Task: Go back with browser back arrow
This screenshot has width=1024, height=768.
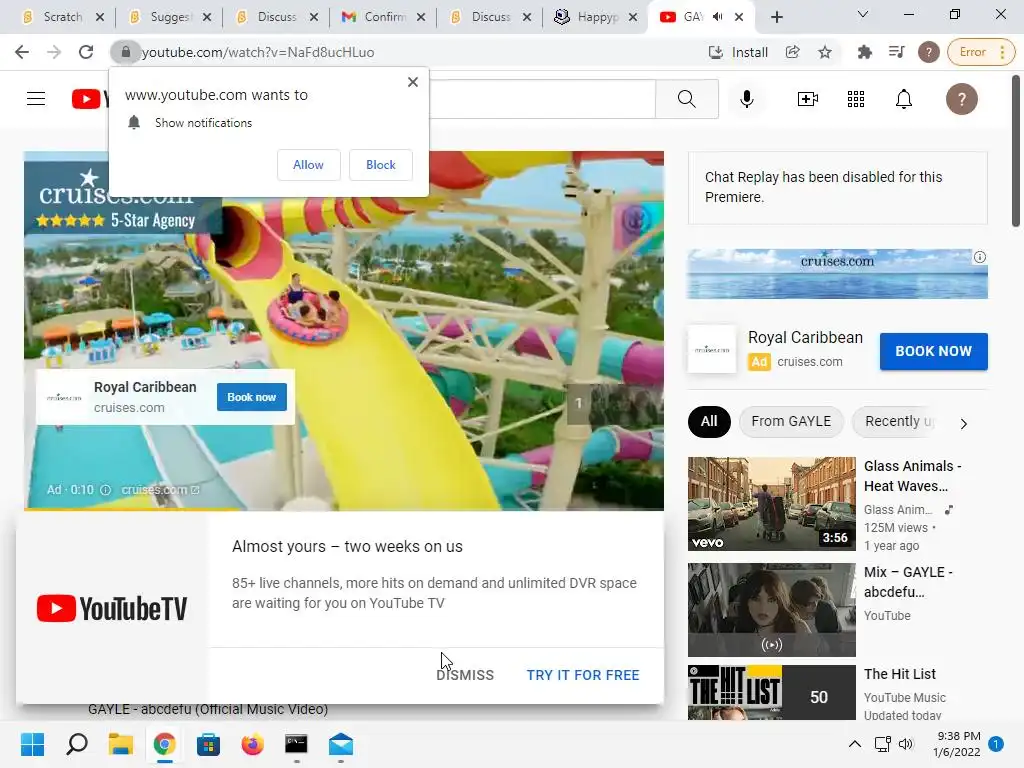Action: [x=22, y=52]
